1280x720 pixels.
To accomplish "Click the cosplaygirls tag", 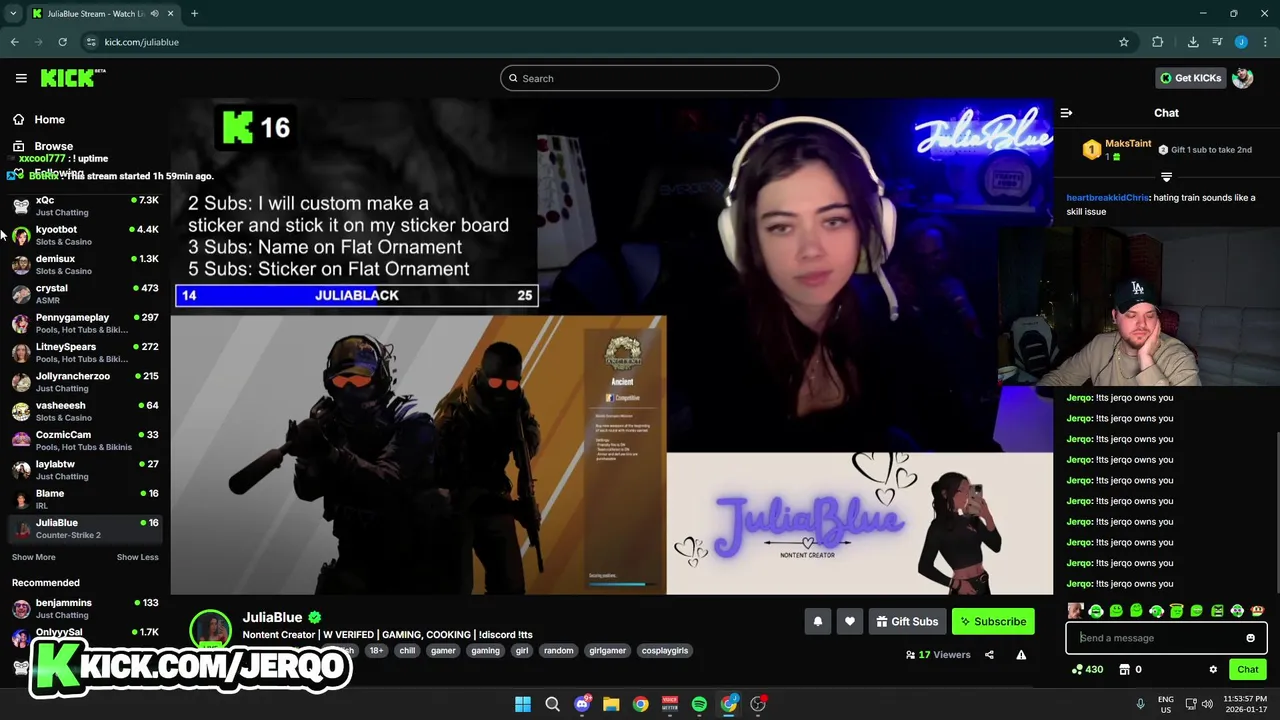I will point(665,651).
